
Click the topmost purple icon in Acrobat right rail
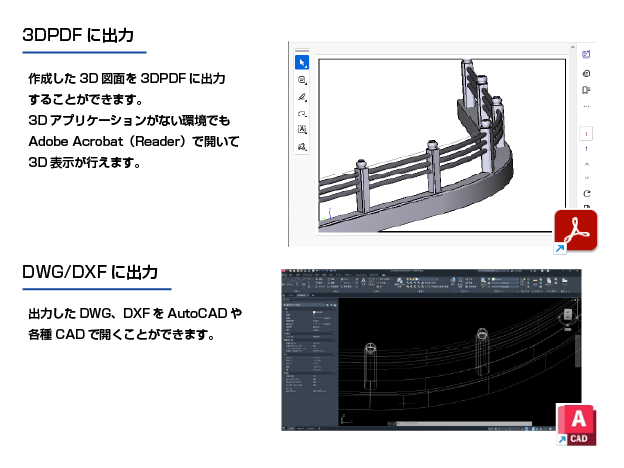586,55
